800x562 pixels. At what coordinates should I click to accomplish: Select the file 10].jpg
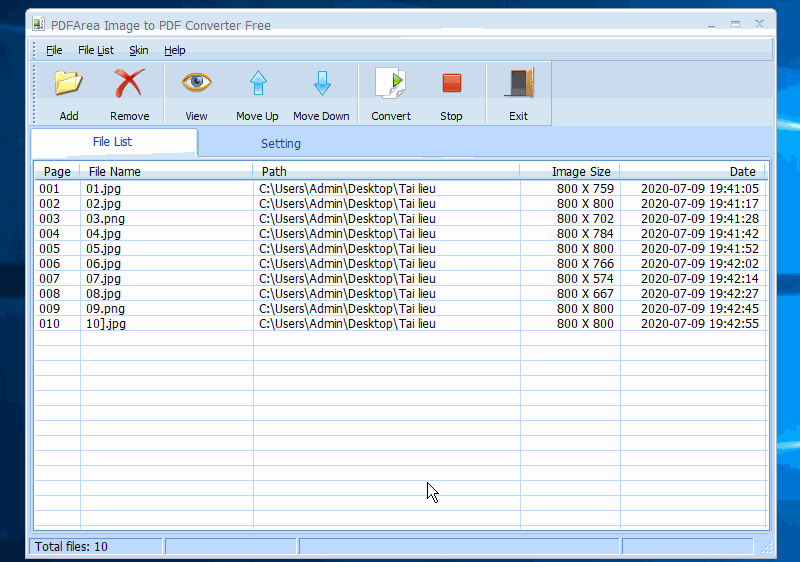click(106, 324)
